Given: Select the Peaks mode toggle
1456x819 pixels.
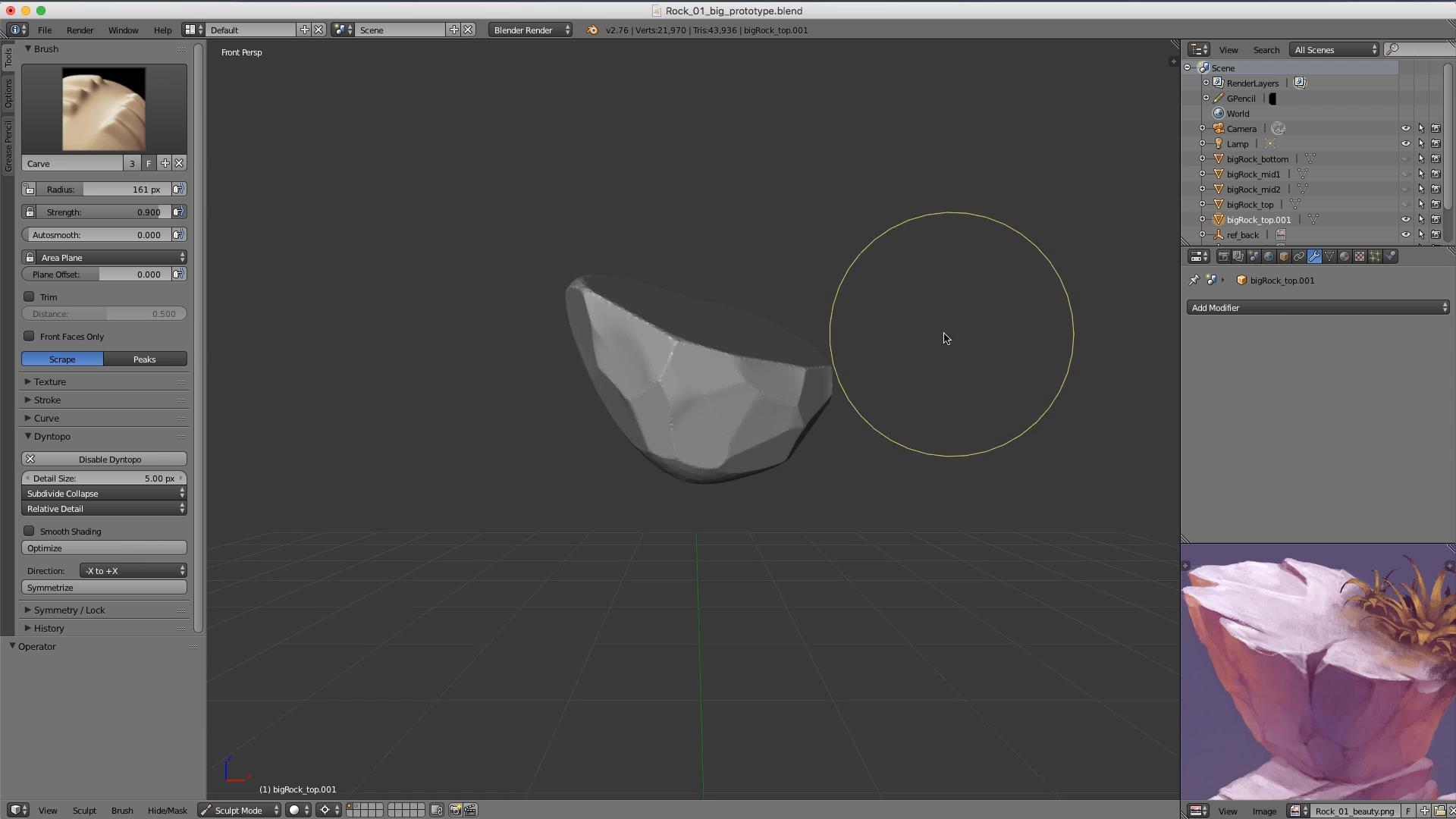Looking at the screenshot, I should click(x=145, y=359).
